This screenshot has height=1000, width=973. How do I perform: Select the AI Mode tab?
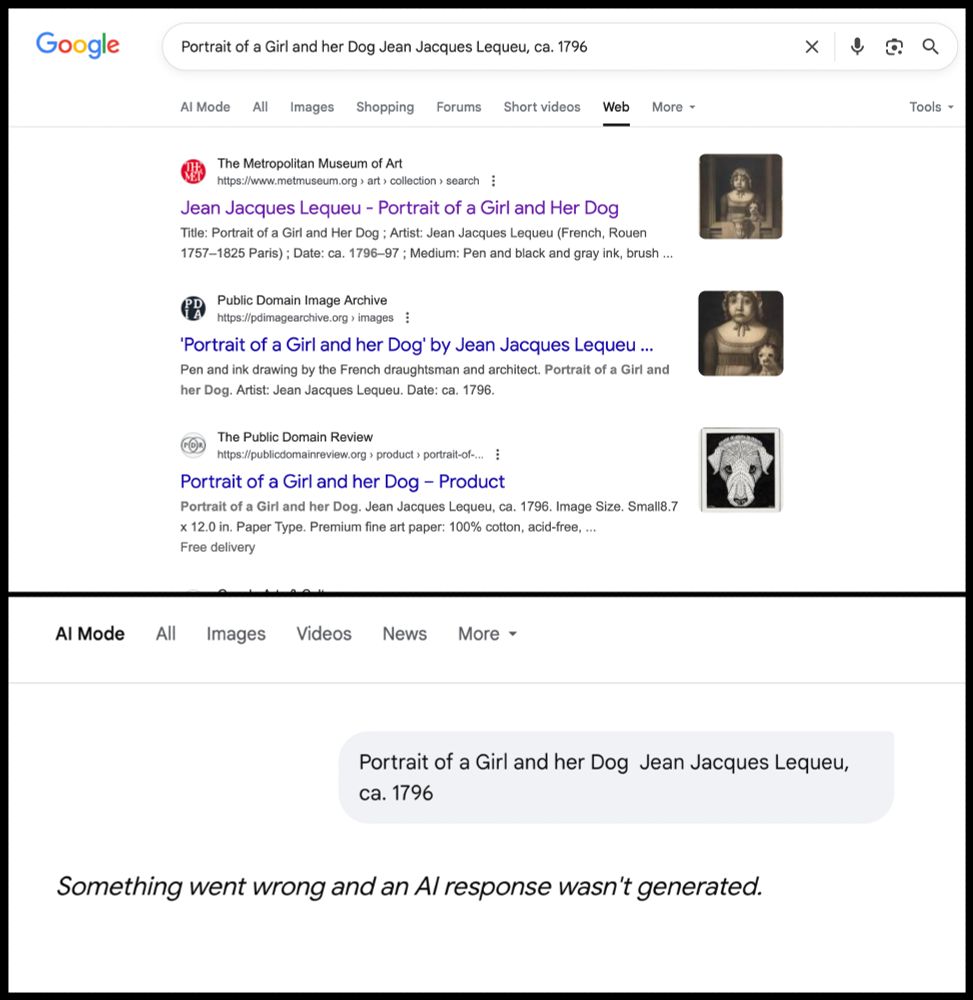pos(204,107)
